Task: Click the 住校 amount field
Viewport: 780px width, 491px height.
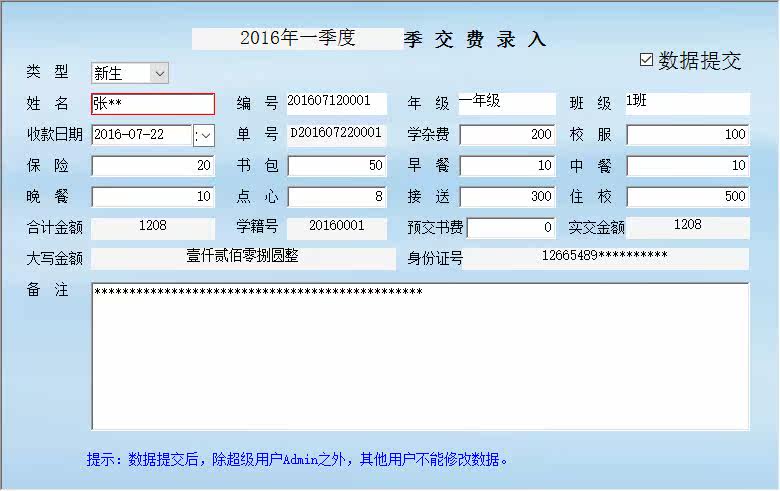Action: point(687,196)
